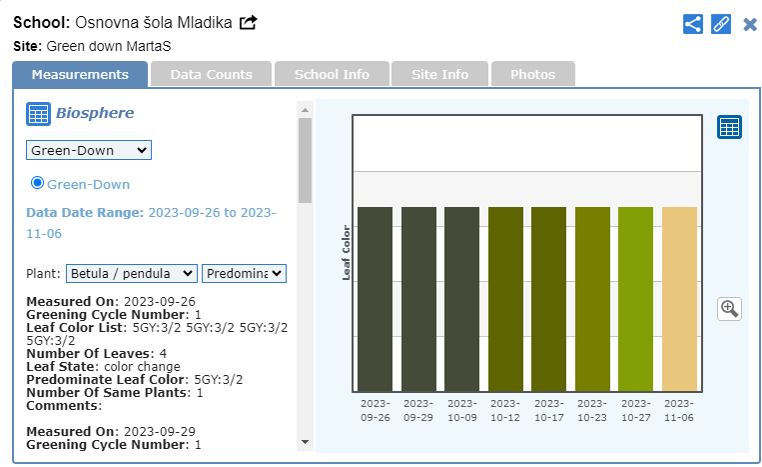The image size is (762, 467).
Task: Switch to the Data Counts tab
Action: (211, 74)
